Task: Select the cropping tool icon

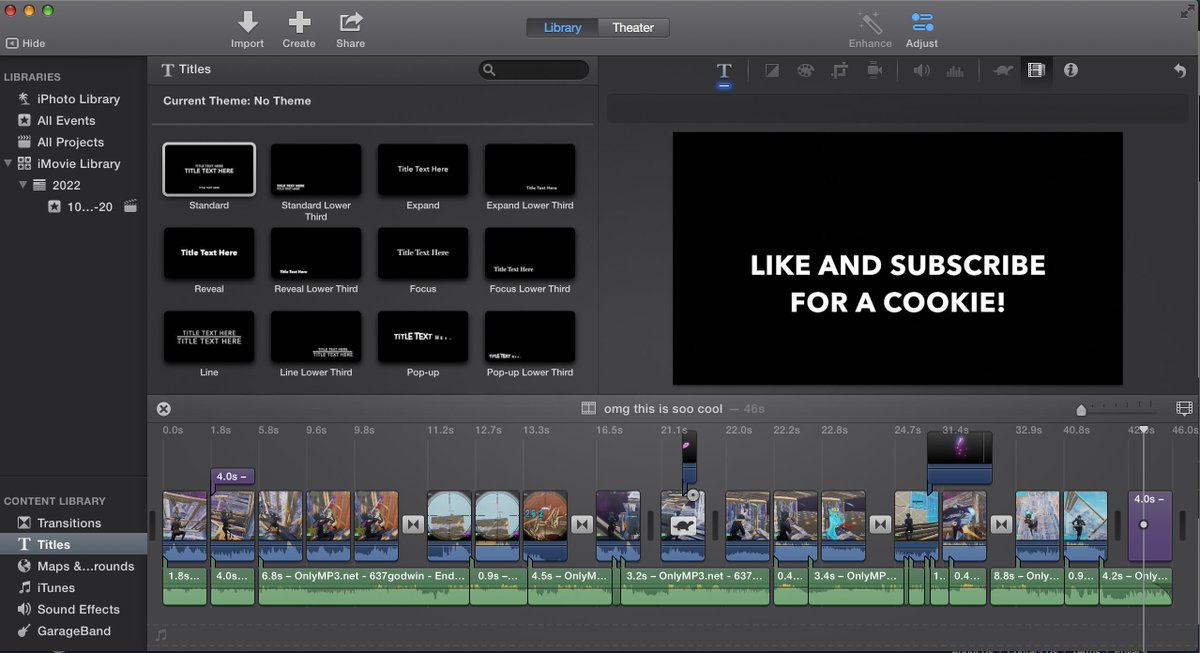Action: click(x=839, y=71)
